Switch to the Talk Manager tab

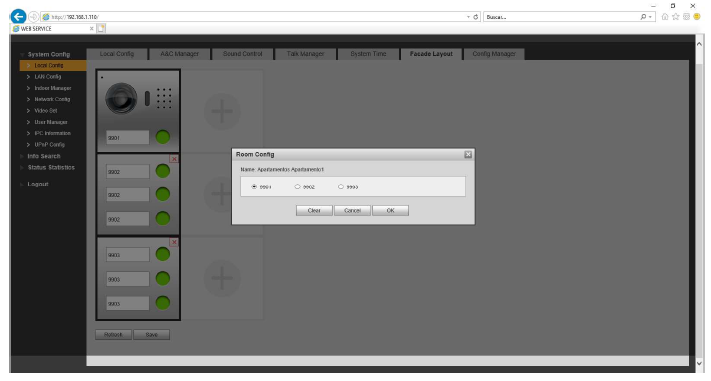click(305, 54)
